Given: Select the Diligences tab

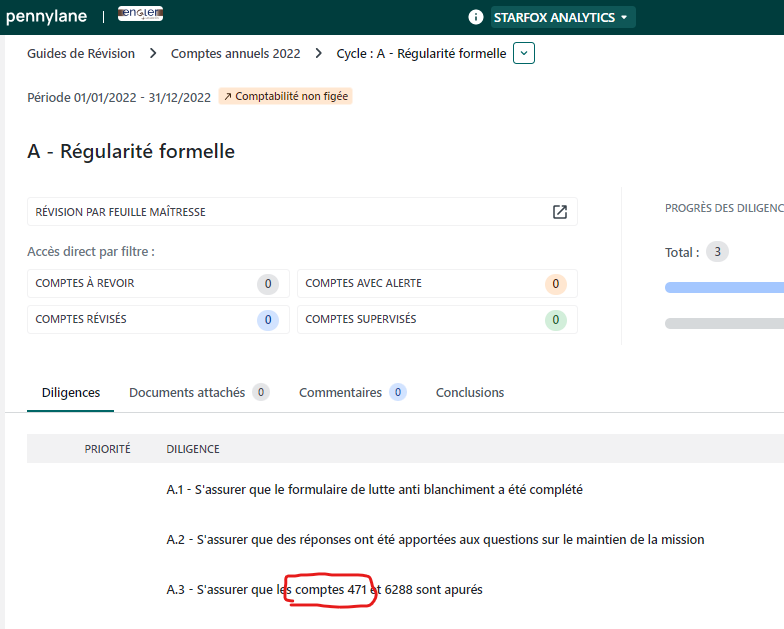Looking at the screenshot, I should point(71,393).
